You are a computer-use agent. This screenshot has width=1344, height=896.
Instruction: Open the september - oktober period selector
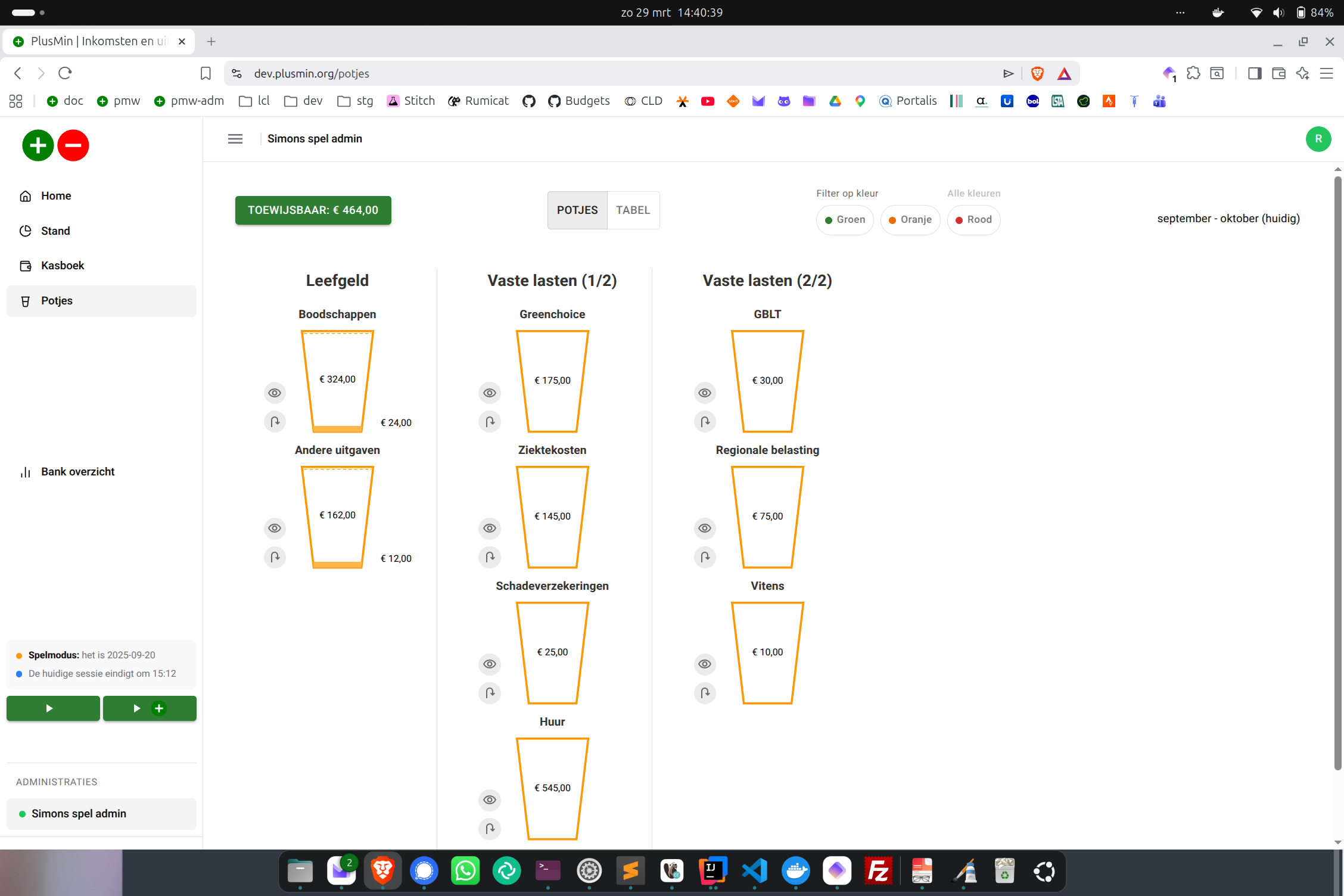(1228, 219)
